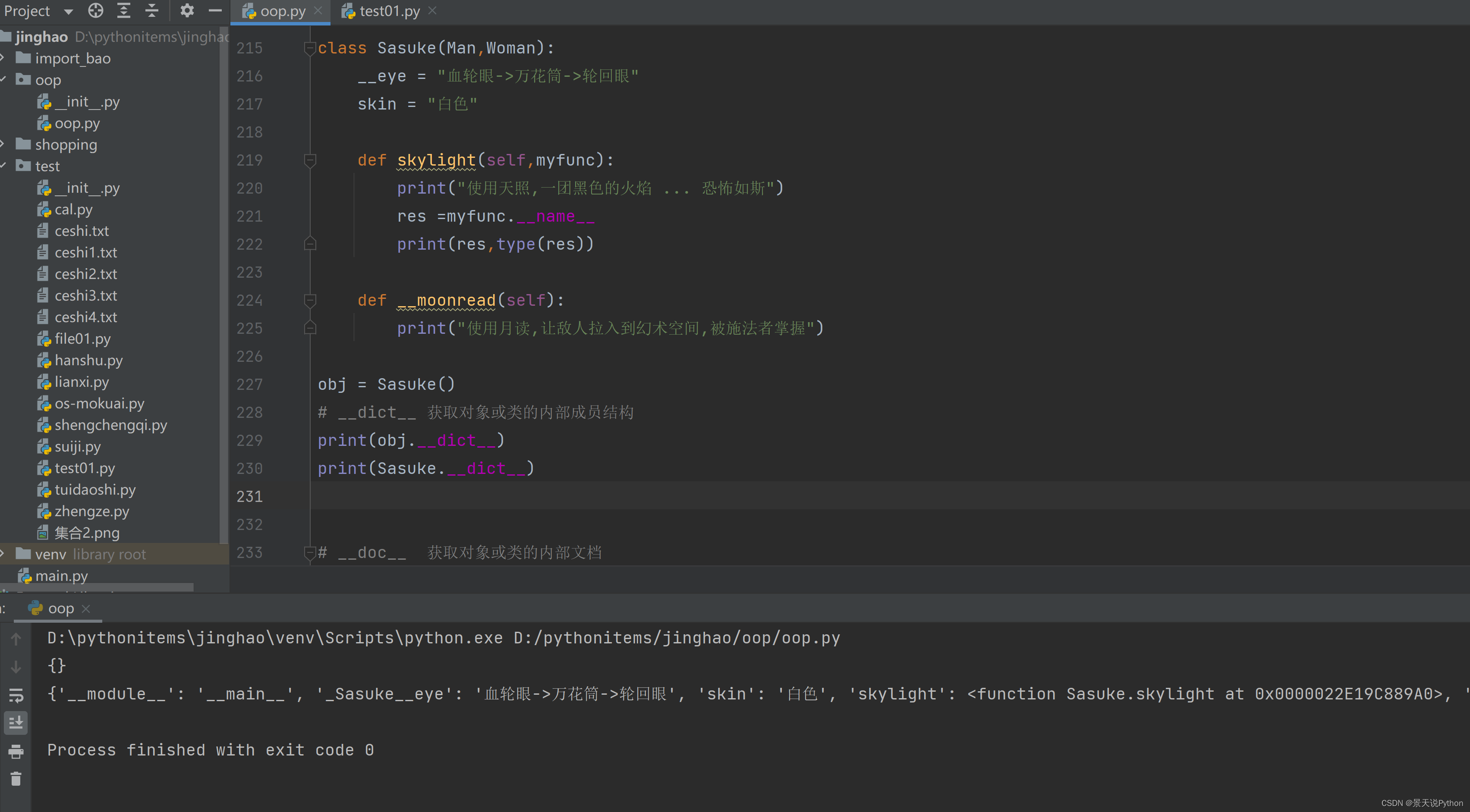Close the oop.py editor tab
Image resolution: width=1470 pixels, height=812 pixels.
click(x=318, y=11)
